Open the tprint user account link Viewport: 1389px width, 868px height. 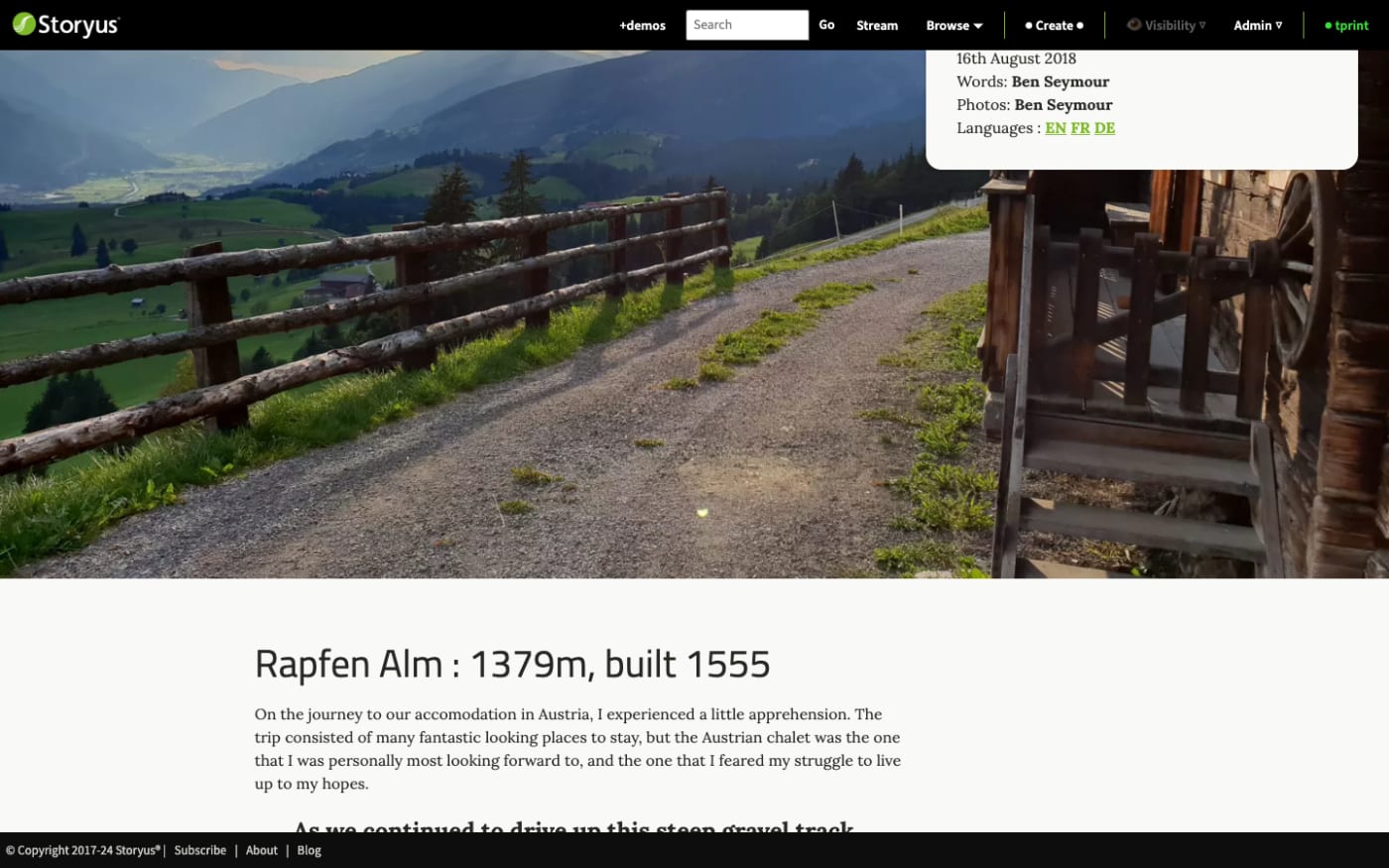click(x=1346, y=26)
